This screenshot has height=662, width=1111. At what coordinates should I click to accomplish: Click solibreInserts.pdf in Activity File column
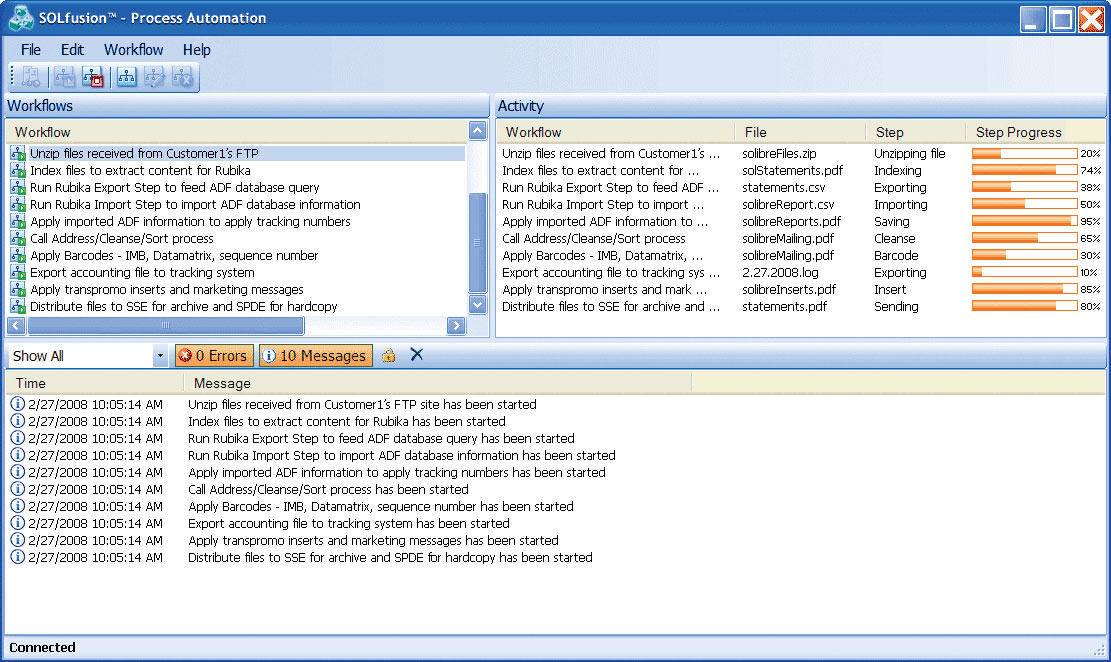tap(789, 289)
